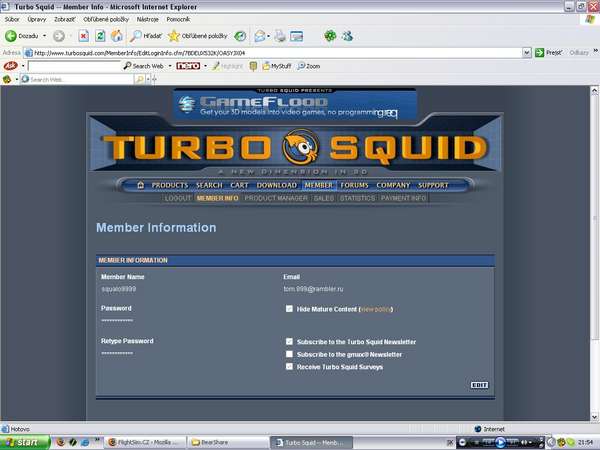Click the yellow note icon beside Highlight
Screen dimensions: 600x450
[x=253, y=66]
